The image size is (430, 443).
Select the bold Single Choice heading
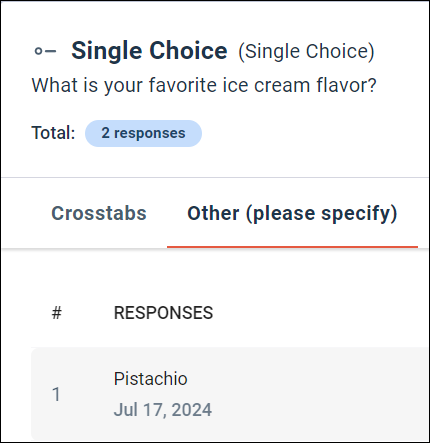pyautogui.click(x=149, y=51)
